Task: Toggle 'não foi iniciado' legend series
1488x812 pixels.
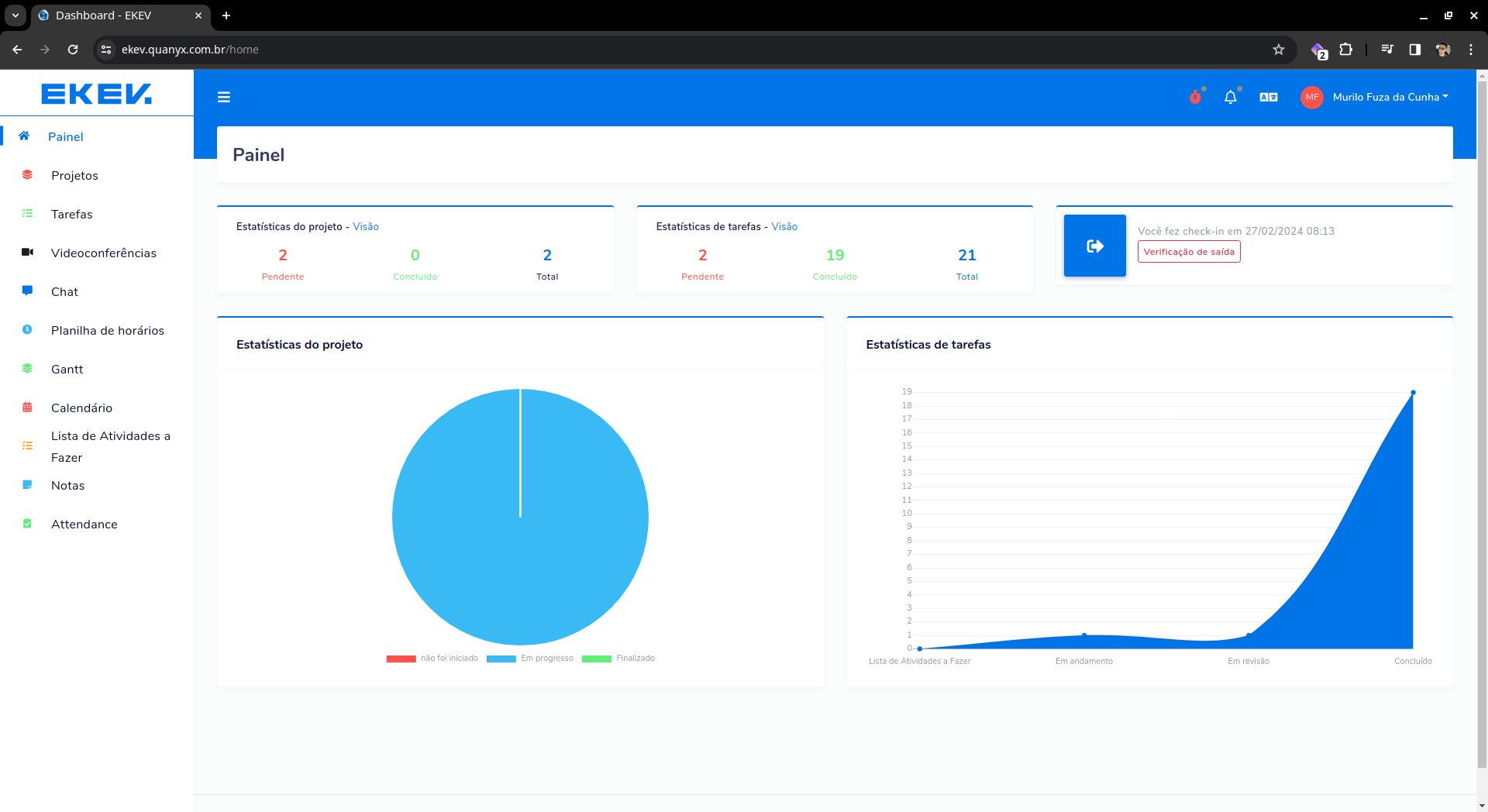Action: click(x=432, y=659)
